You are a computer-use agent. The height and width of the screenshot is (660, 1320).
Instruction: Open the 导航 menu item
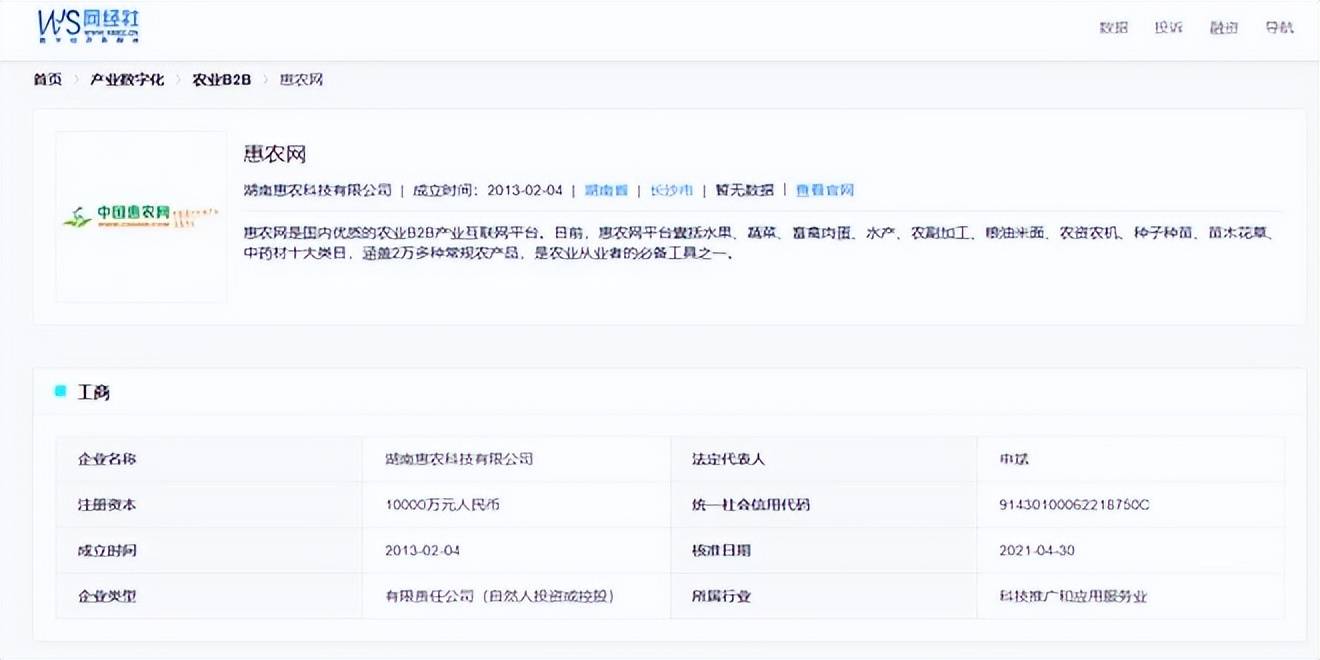tap(1279, 28)
